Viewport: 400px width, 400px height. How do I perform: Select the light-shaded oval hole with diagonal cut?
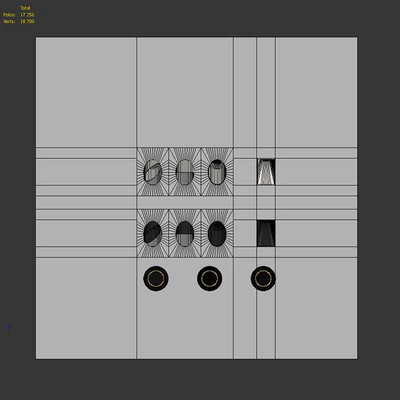[x=153, y=172]
